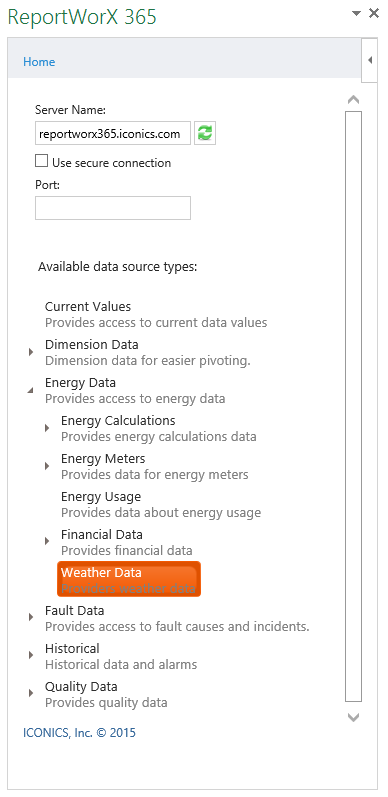Expand the Fault Data node

click(31, 617)
